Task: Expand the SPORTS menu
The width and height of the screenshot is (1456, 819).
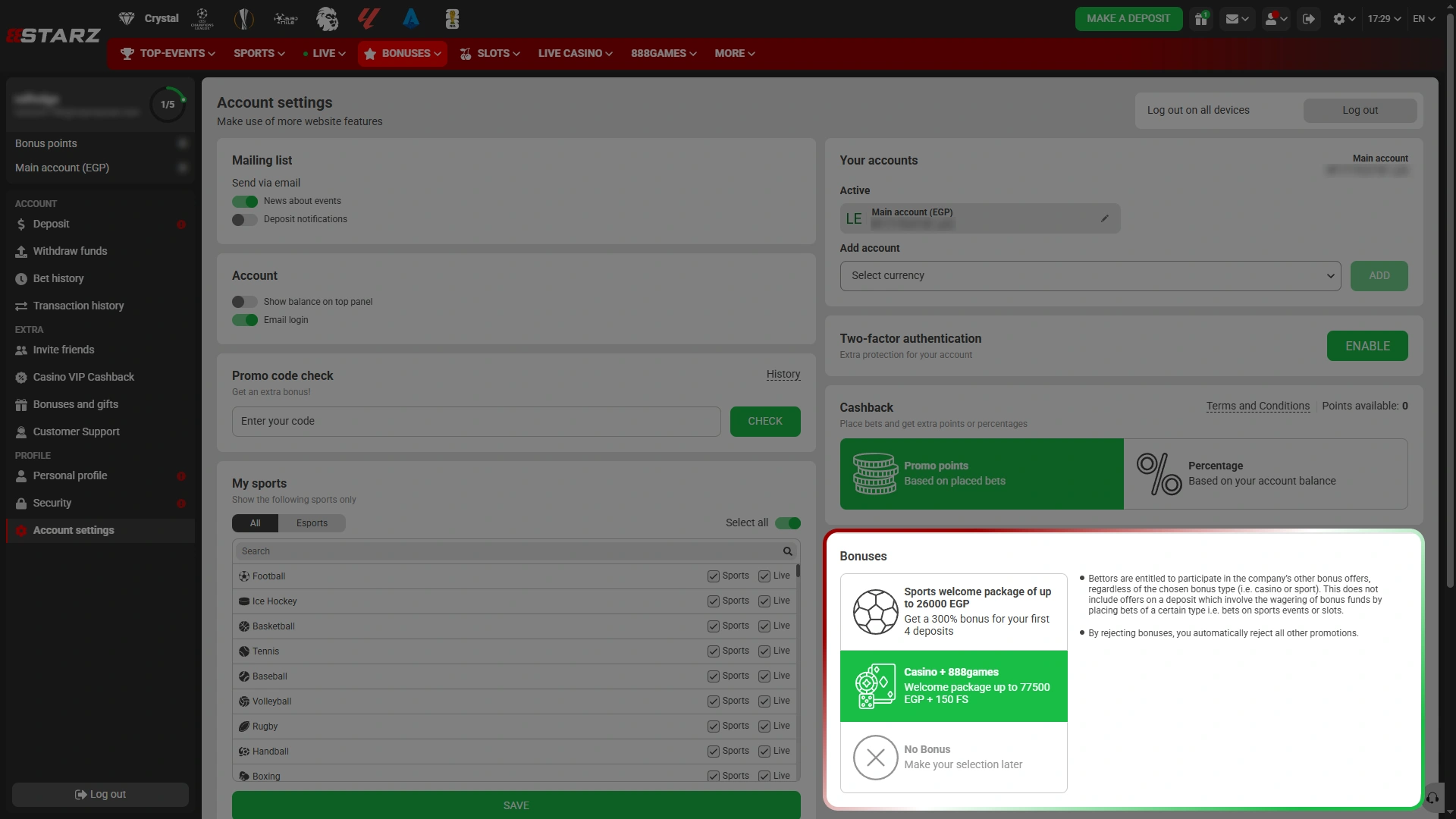Action: [259, 54]
